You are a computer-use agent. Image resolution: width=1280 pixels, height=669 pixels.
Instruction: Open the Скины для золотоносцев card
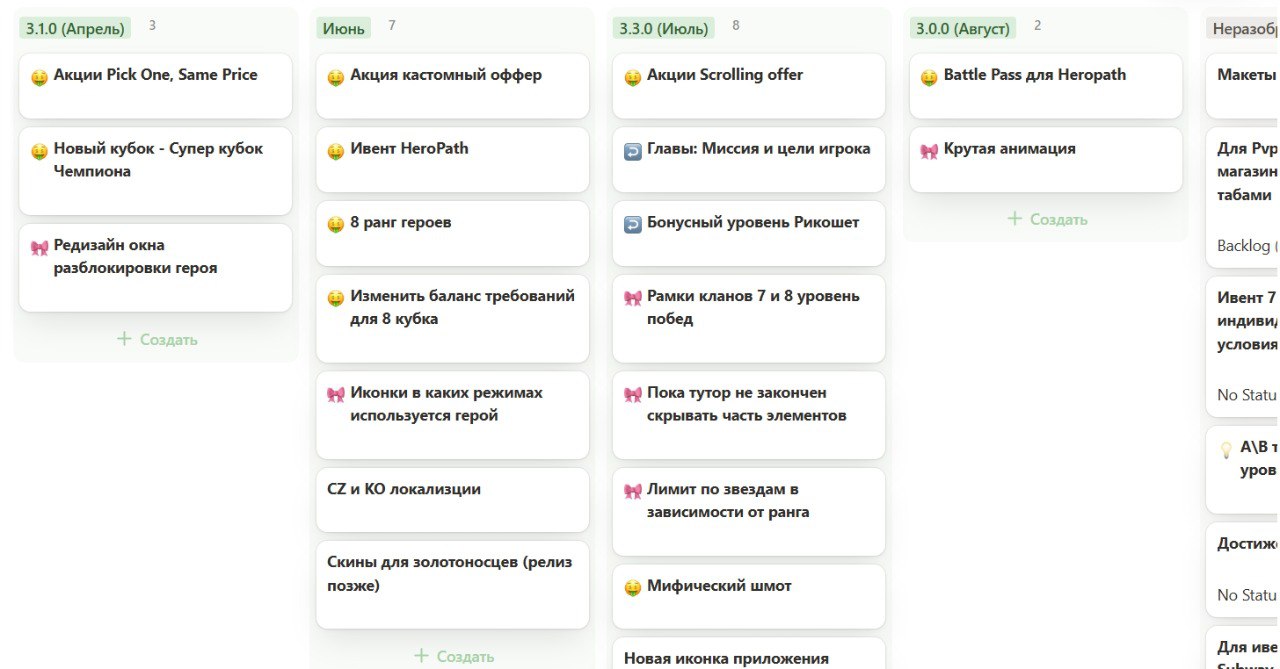click(452, 584)
